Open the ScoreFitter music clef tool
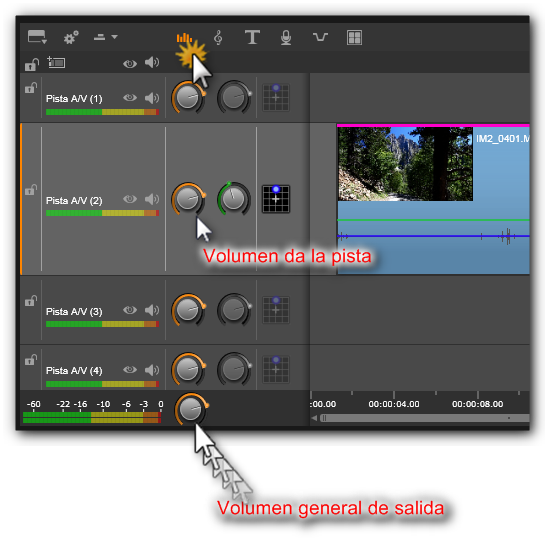Image resolution: width=545 pixels, height=543 pixels. coord(218,38)
